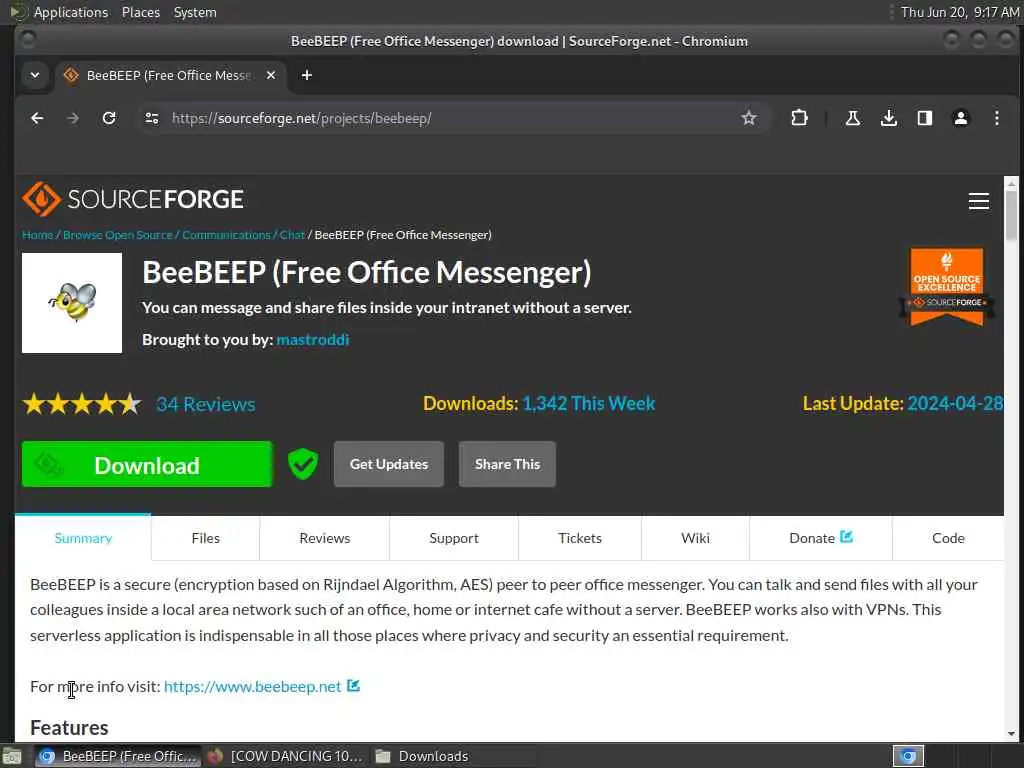The image size is (1024, 768).
Task: Click the external link icon after beebeep.net
Action: tap(353, 686)
